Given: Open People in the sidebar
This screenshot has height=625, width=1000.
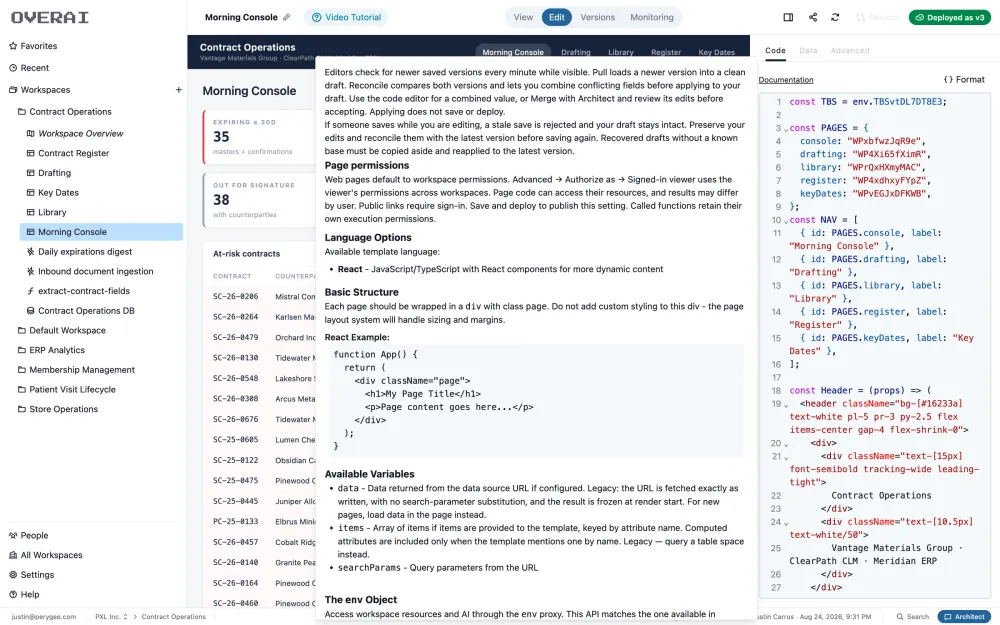Looking at the screenshot, I should point(28,536).
